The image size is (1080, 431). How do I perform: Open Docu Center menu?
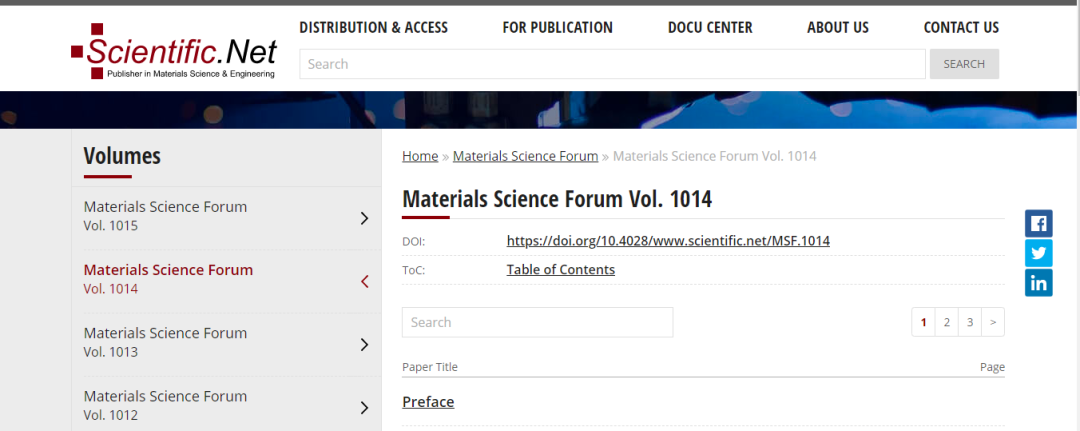710,28
